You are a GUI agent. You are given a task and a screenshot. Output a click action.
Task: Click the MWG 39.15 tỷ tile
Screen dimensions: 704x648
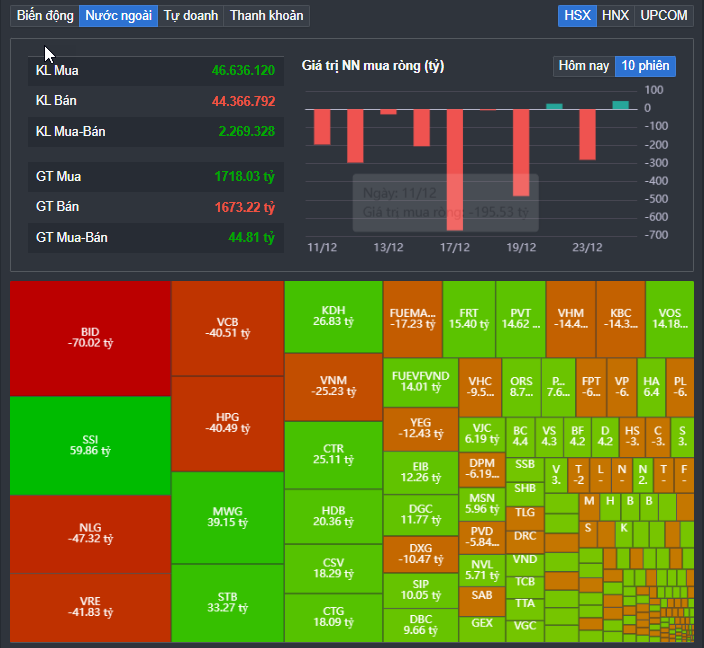point(228,517)
